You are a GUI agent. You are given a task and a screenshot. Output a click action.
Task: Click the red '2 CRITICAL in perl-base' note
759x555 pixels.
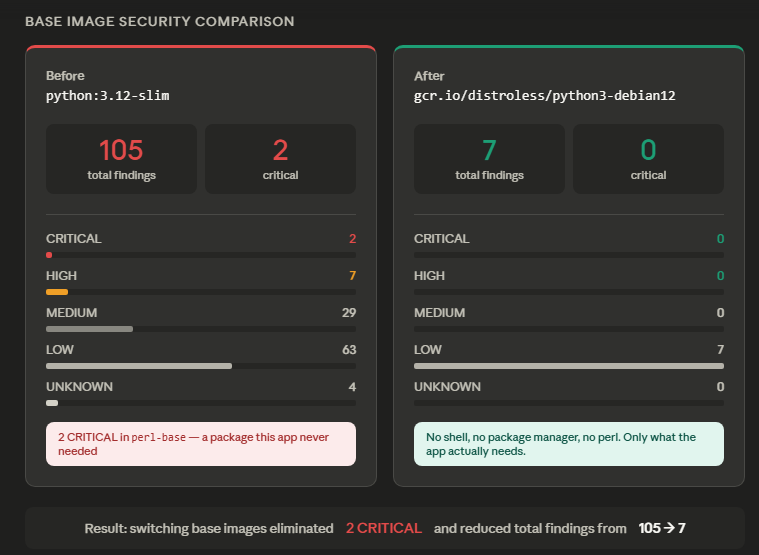tap(201, 444)
